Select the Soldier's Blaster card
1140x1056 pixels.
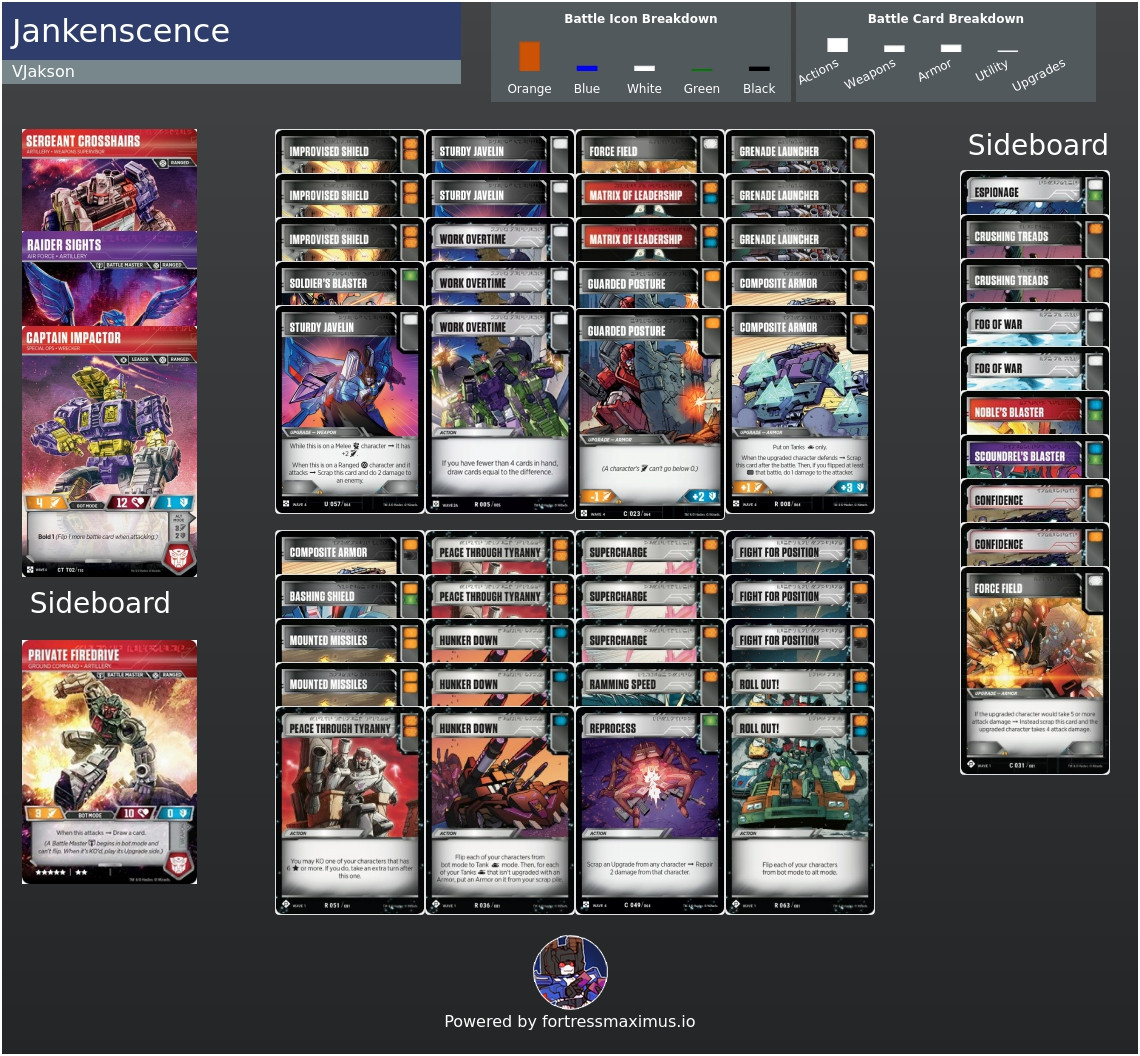(x=350, y=284)
